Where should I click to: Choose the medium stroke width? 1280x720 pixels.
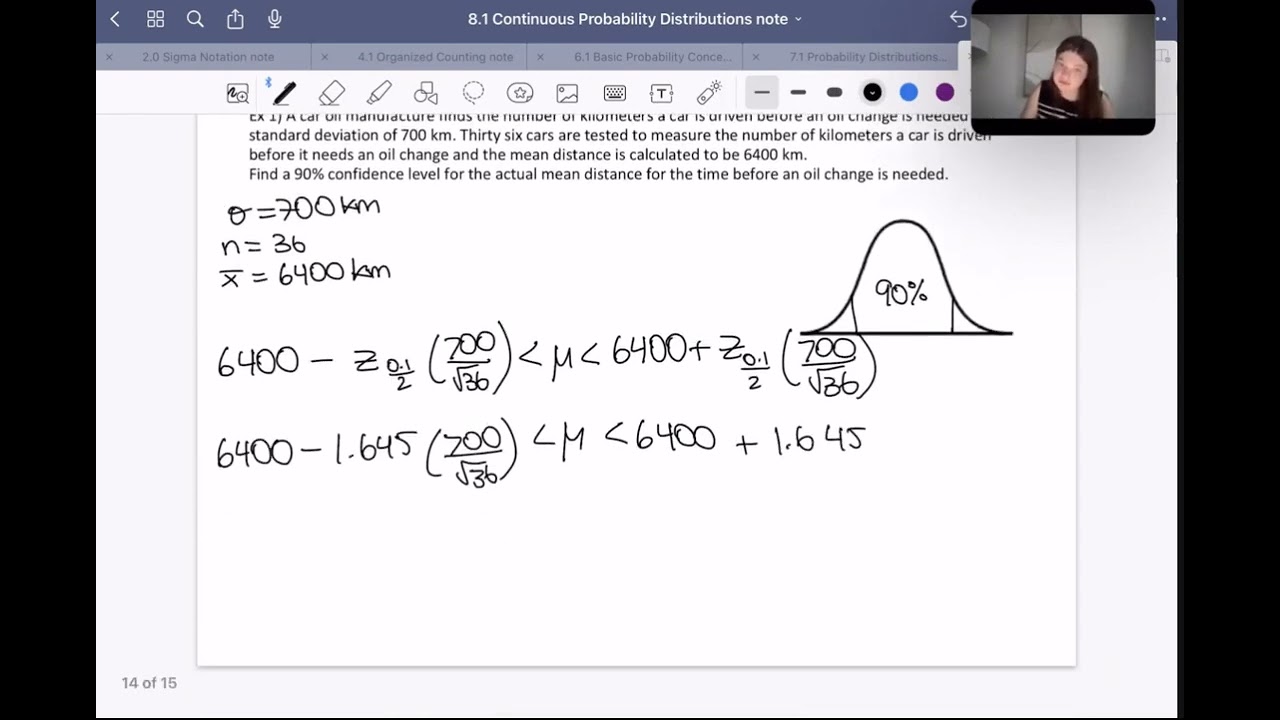(798, 93)
